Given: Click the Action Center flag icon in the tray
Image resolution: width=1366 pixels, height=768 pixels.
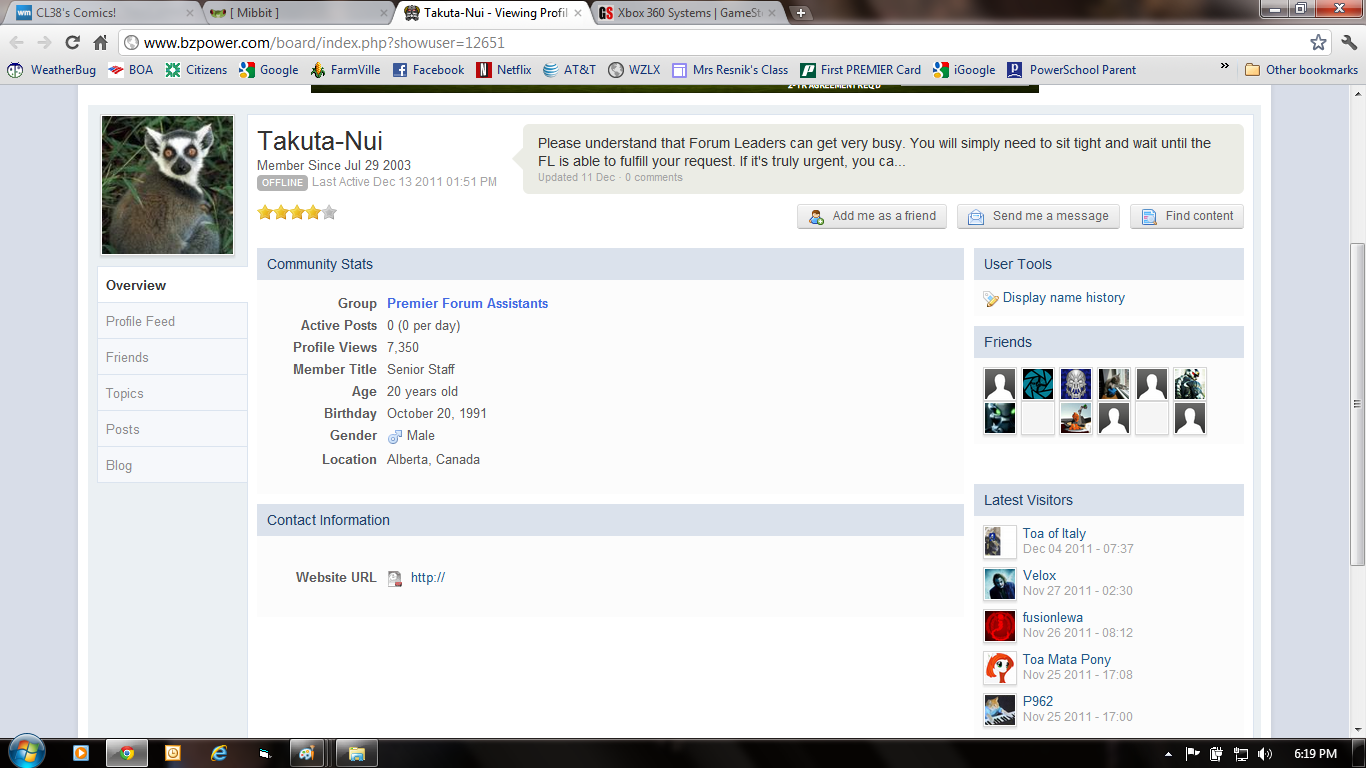Looking at the screenshot, I should click(1192, 753).
